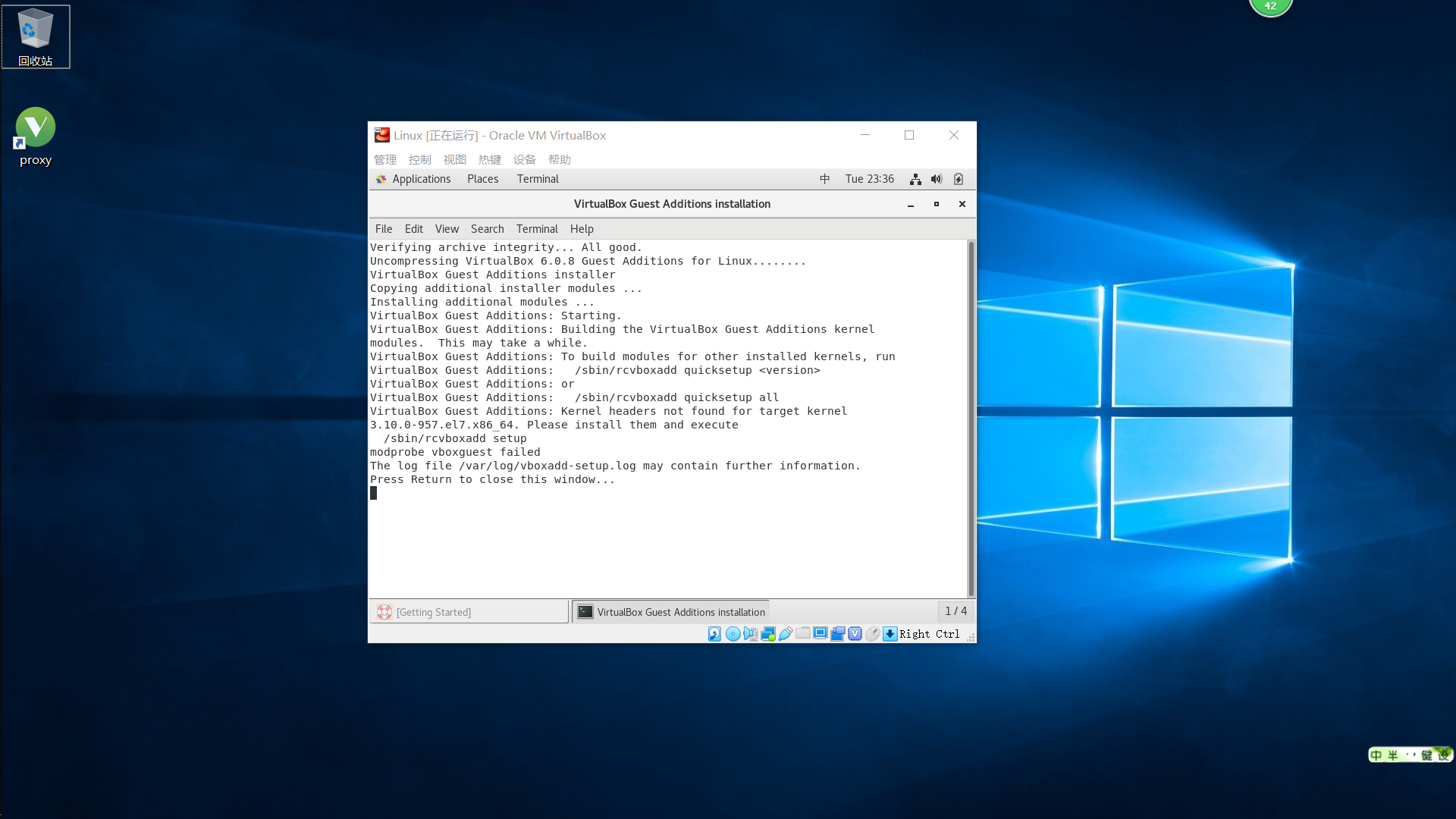Maximize the Guest Additions terminal window

(x=937, y=204)
